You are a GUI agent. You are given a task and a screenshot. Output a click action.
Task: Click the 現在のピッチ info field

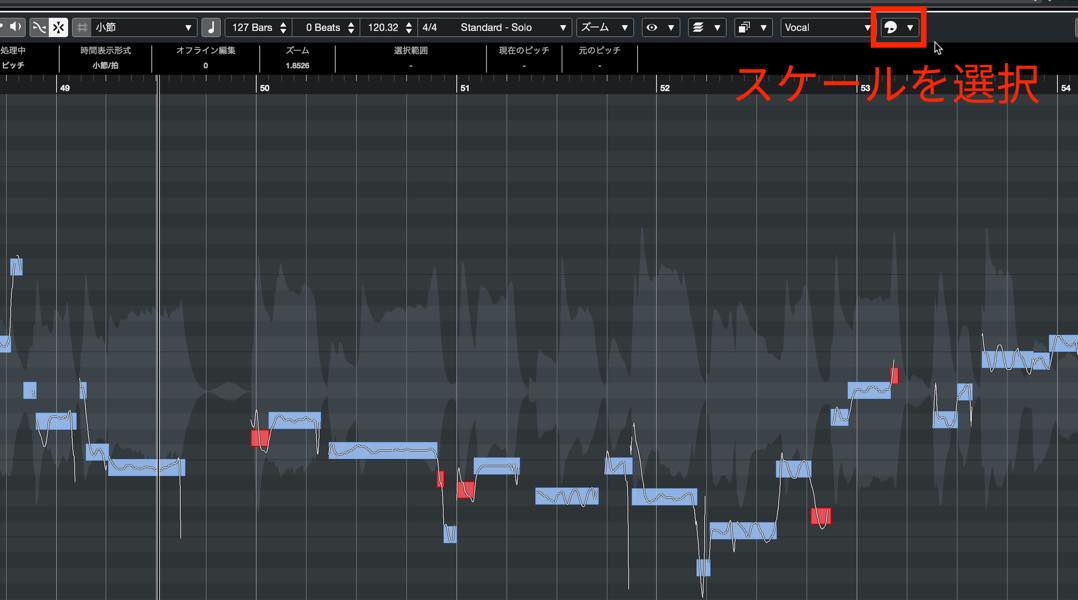(x=524, y=60)
